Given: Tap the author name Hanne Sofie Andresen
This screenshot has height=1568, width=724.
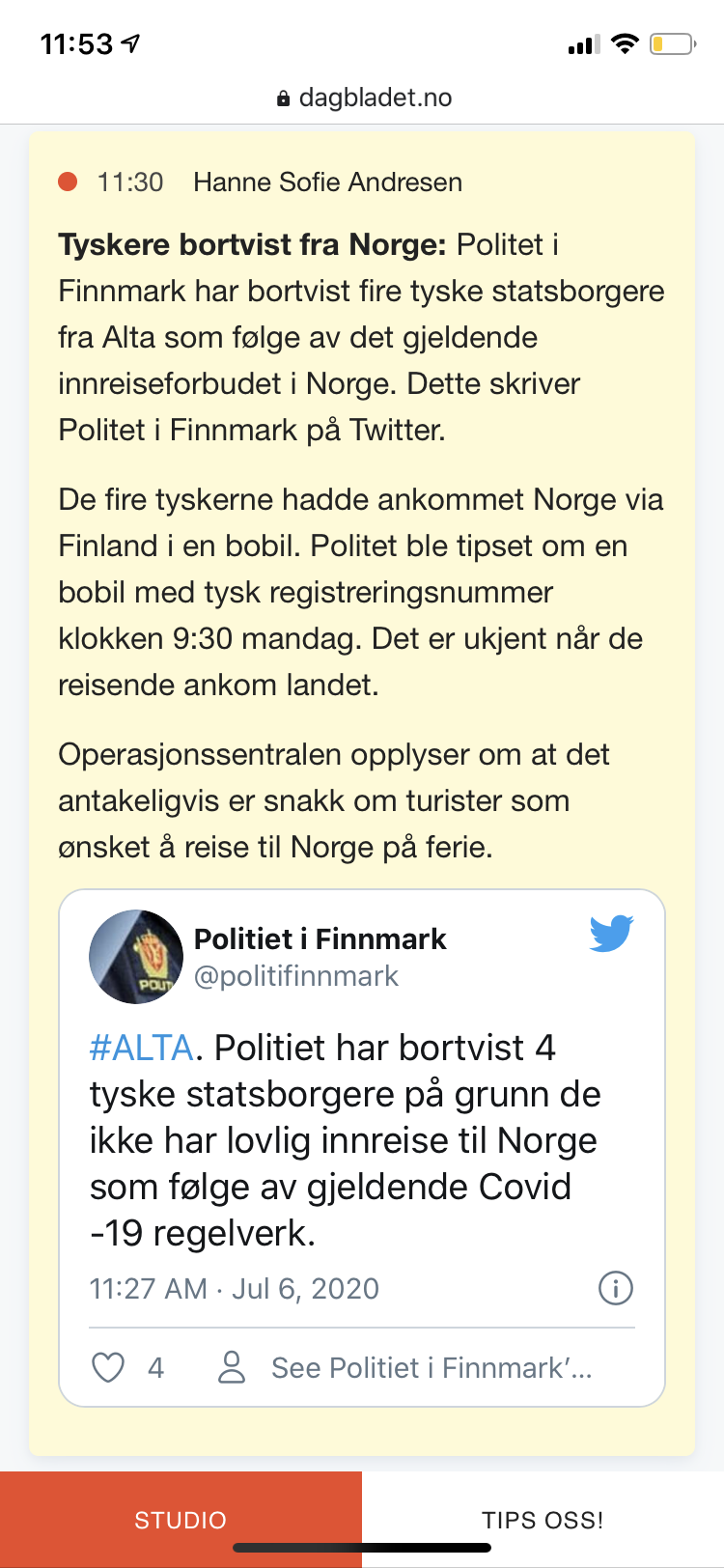Looking at the screenshot, I should coord(327,182).
